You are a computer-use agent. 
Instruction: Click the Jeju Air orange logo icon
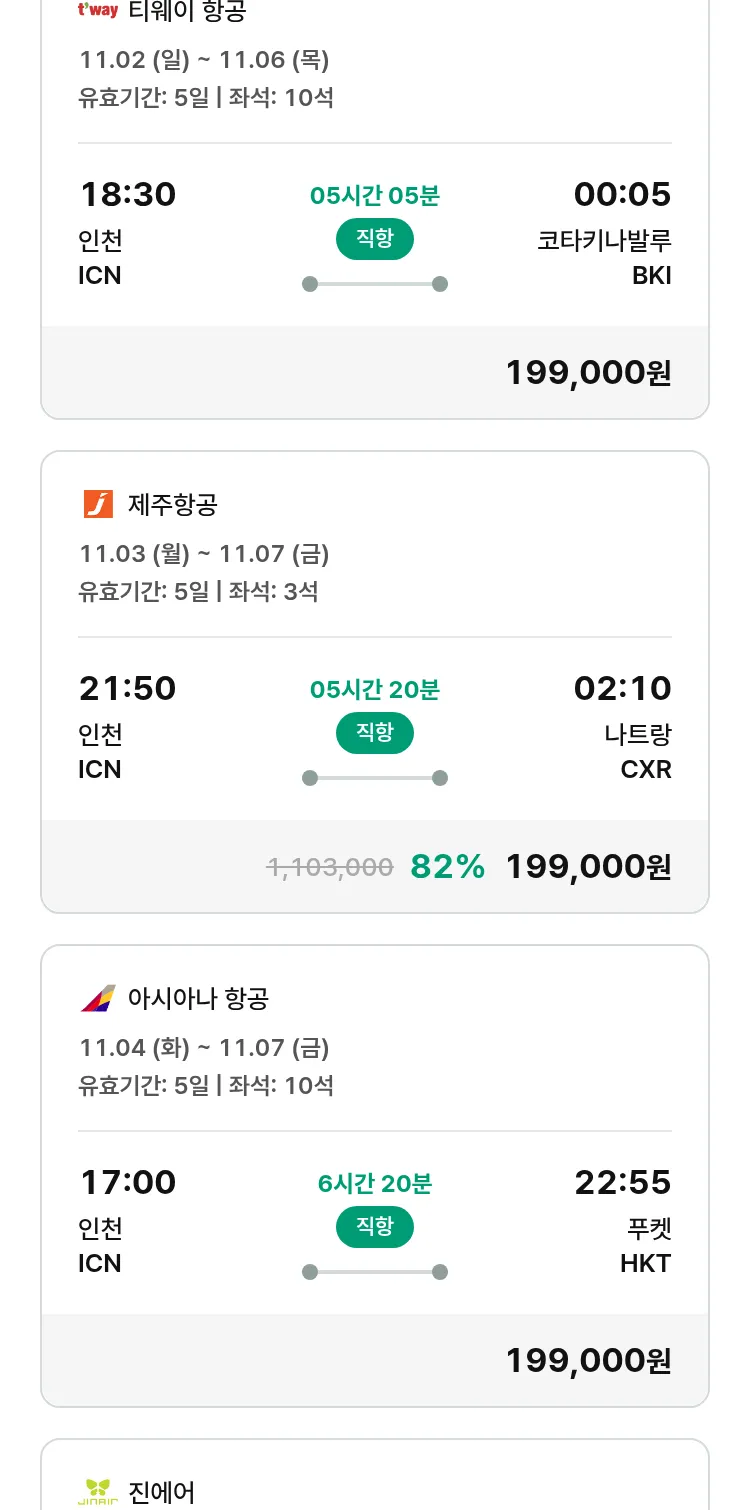click(x=98, y=504)
